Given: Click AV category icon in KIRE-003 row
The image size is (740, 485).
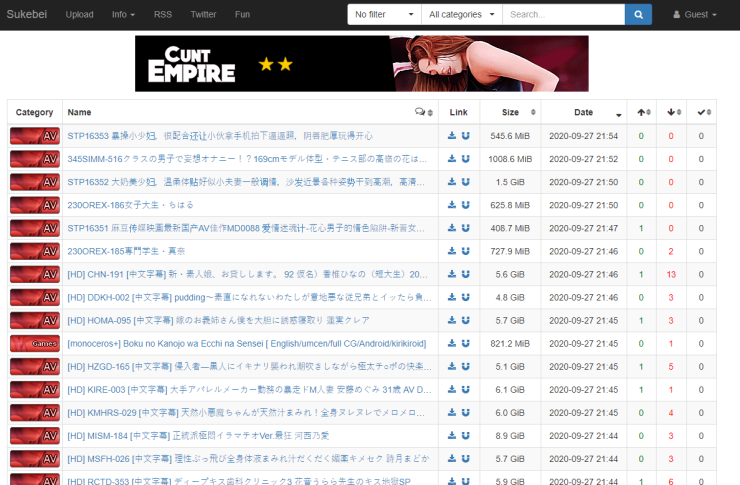Looking at the screenshot, I should point(35,390).
